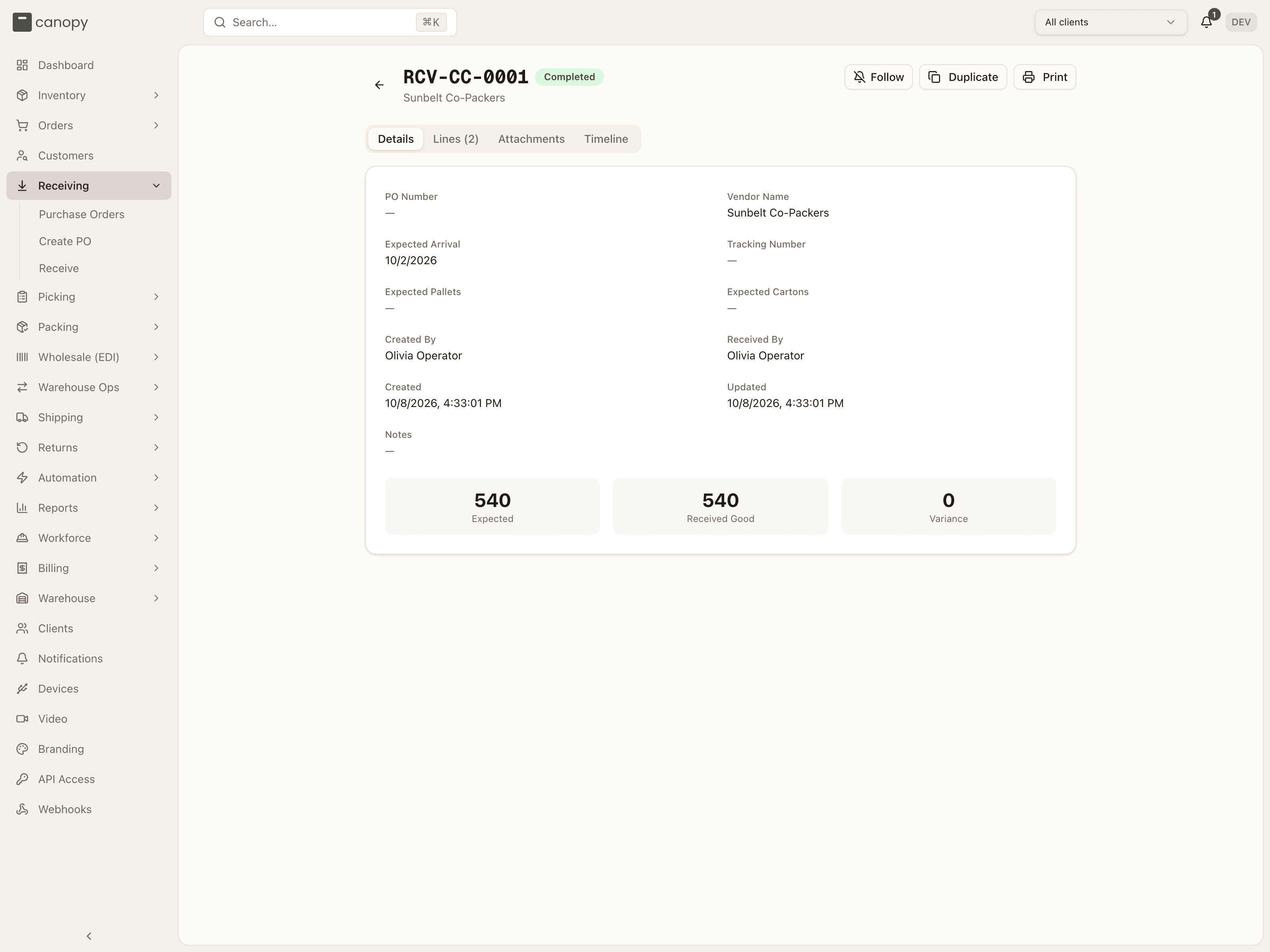Click the Print button
Screen dimensions: 1270x952
pos(1044,77)
